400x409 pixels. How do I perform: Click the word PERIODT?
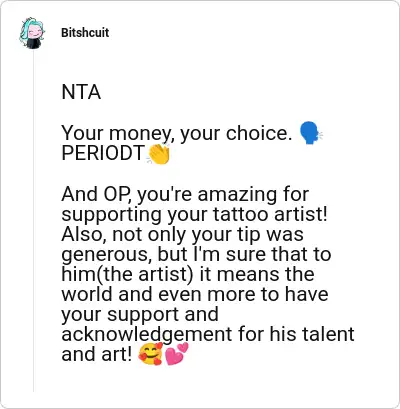(x=103, y=153)
